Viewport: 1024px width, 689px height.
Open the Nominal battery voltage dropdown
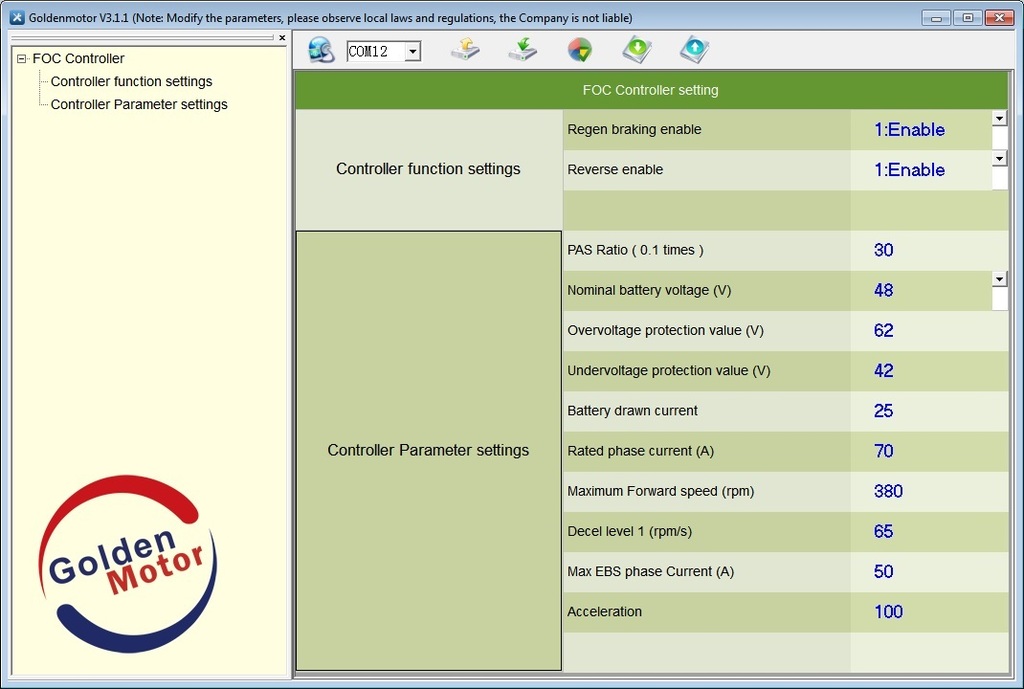999,278
